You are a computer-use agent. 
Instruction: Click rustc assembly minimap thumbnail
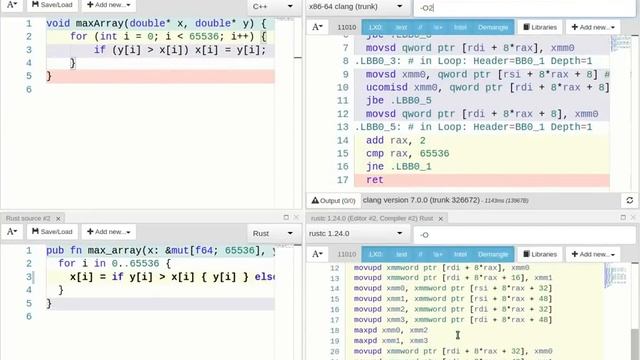tap(616, 275)
